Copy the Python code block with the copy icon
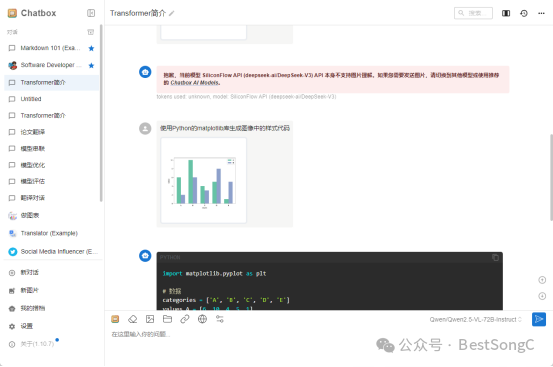This screenshot has width=553, height=367. [496, 258]
